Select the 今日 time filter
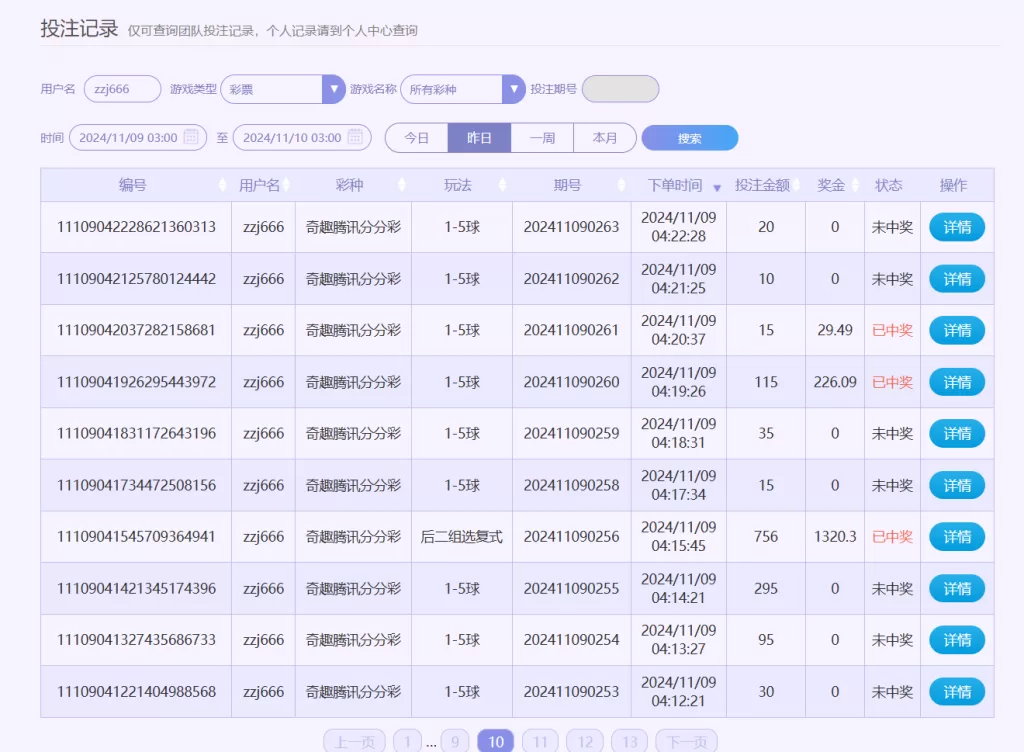 417,138
